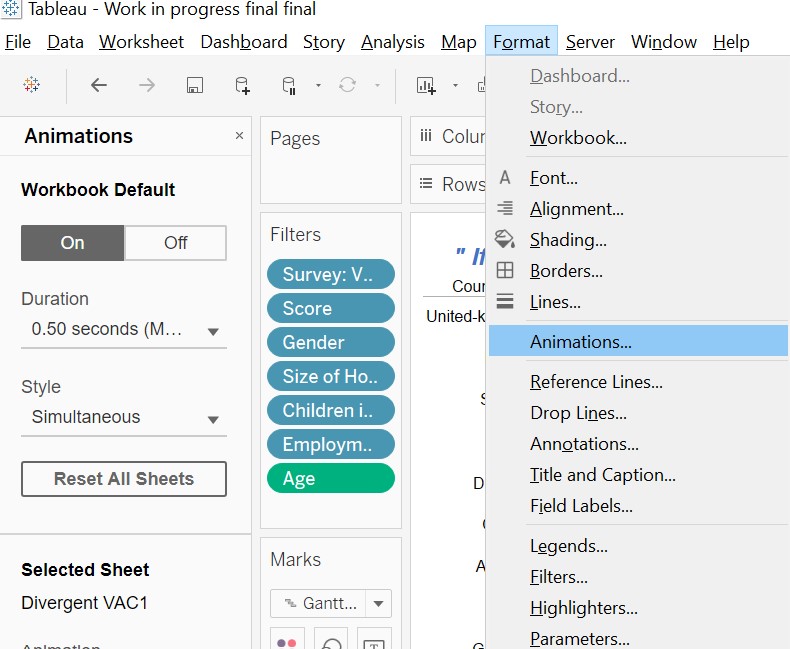Expand the Style dropdown showing Simultaneous
The image size is (790, 649).
(123, 418)
